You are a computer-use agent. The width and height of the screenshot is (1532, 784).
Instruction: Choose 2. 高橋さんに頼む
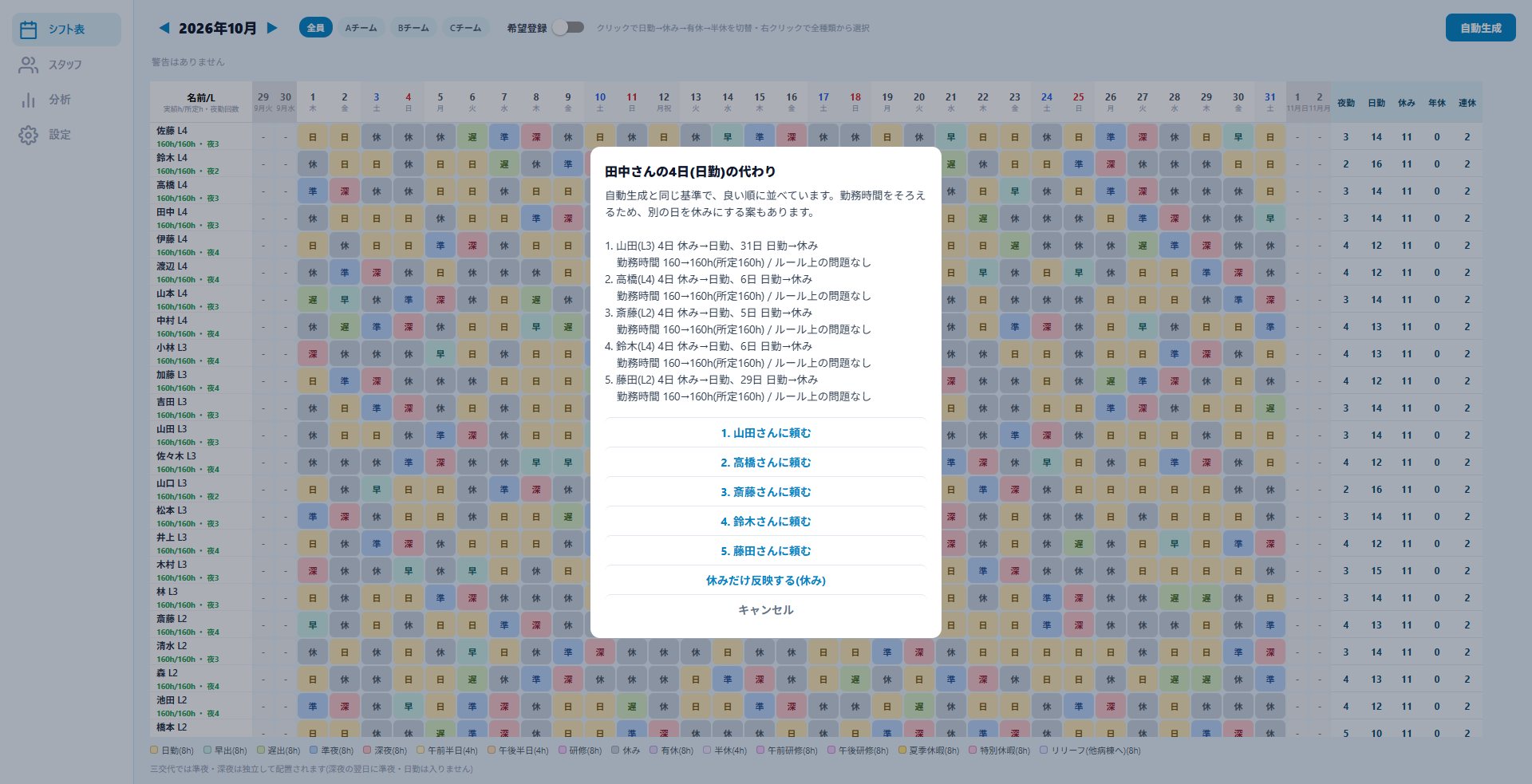pos(766,463)
